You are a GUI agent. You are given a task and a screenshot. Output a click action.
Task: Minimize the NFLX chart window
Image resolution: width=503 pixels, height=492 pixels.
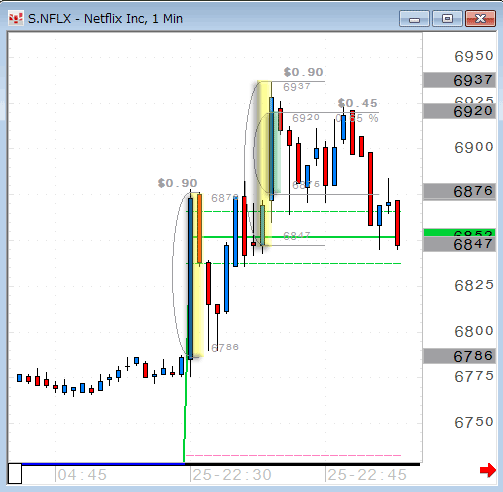coord(414,18)
